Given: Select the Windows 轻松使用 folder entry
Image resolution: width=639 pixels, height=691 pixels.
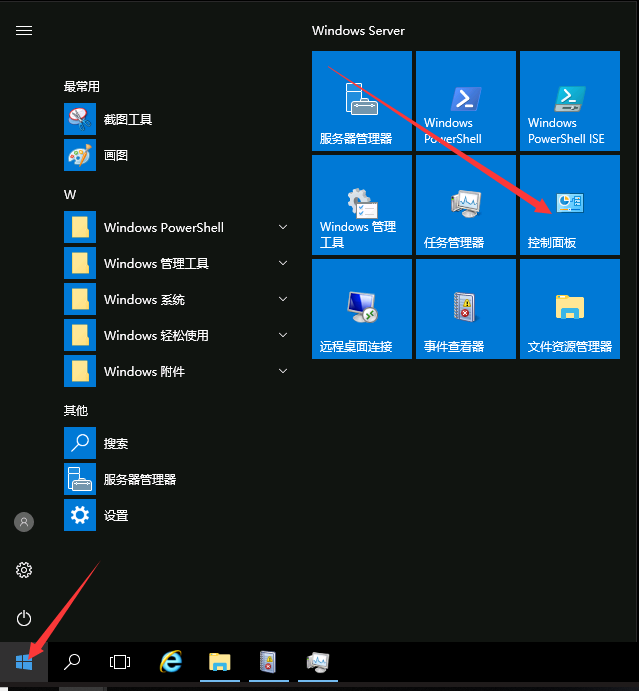Looking at the screenshot, I should pyautogui.click(x=176, y=335).
